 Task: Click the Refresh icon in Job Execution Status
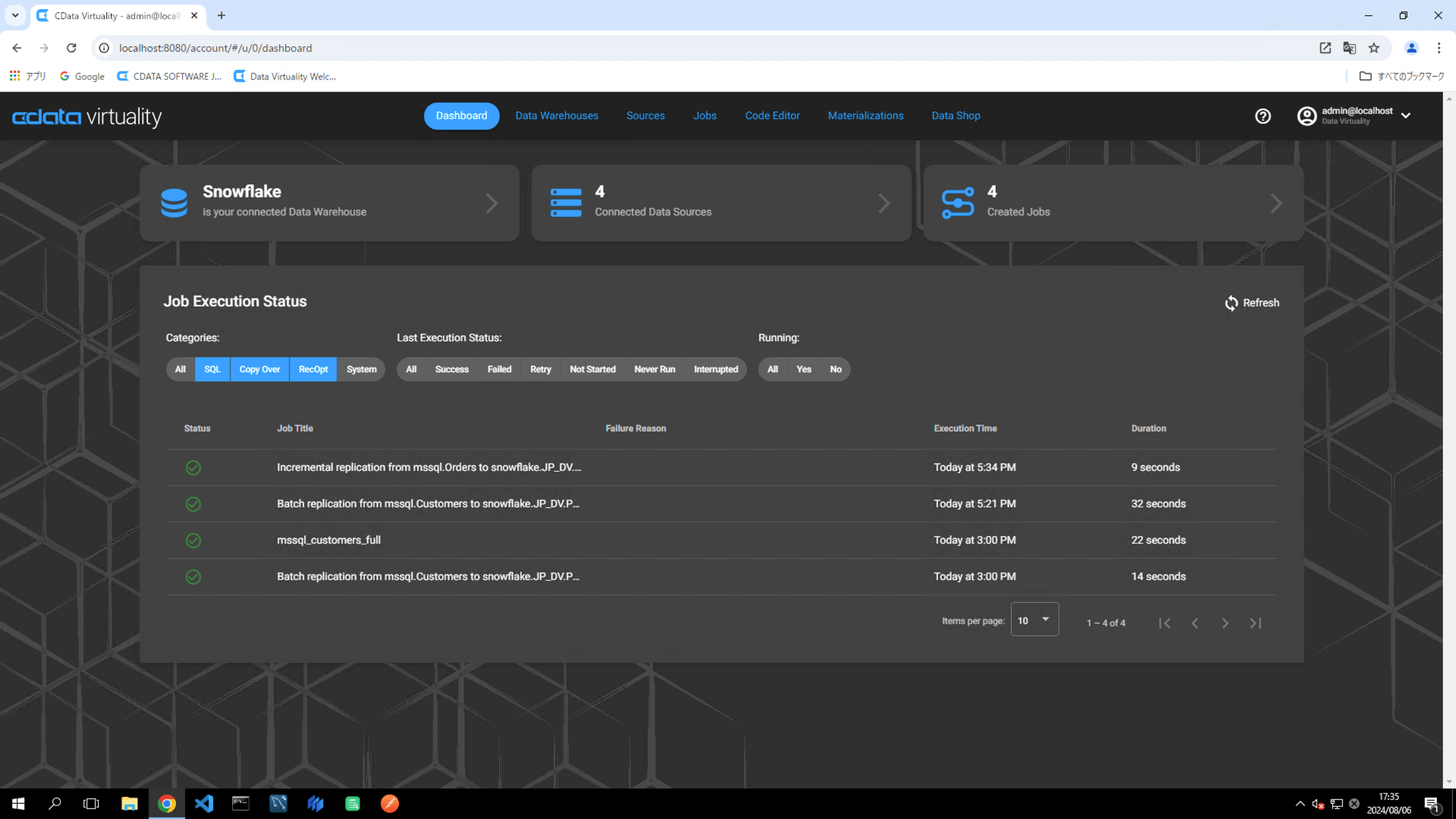(1231, 303)
